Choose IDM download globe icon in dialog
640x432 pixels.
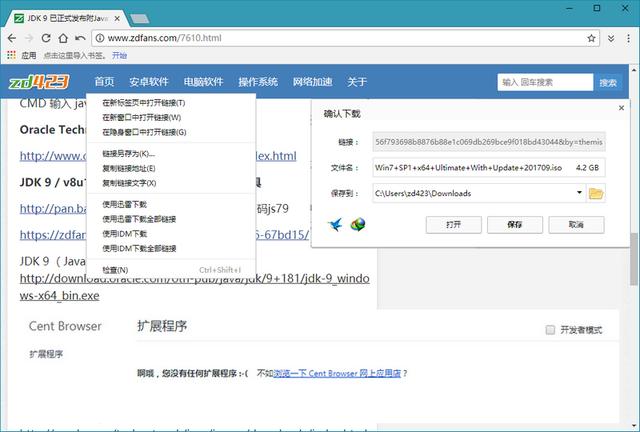point(358,224)
